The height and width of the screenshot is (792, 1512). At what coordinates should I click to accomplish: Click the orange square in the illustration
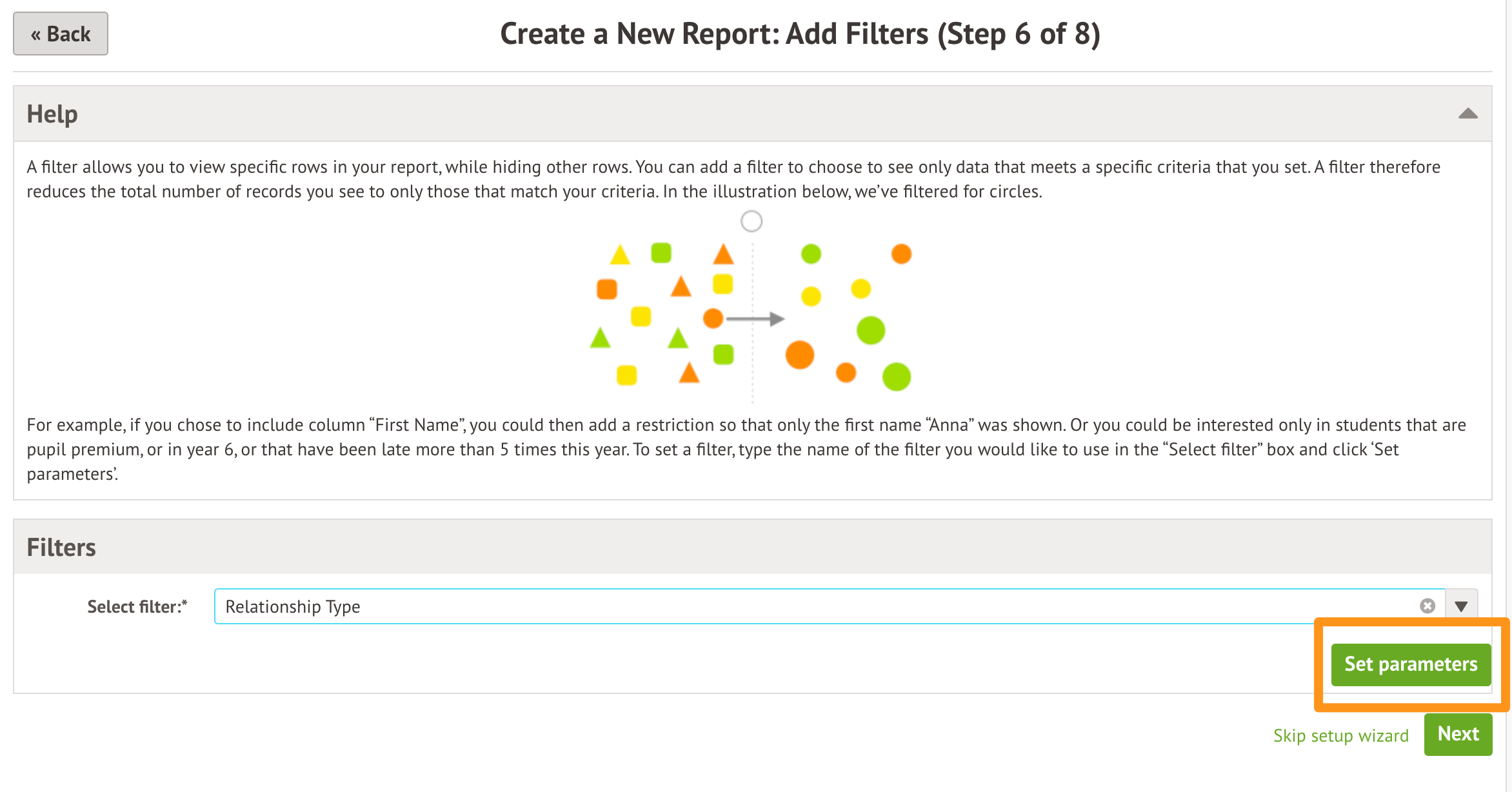pos(607,289)
